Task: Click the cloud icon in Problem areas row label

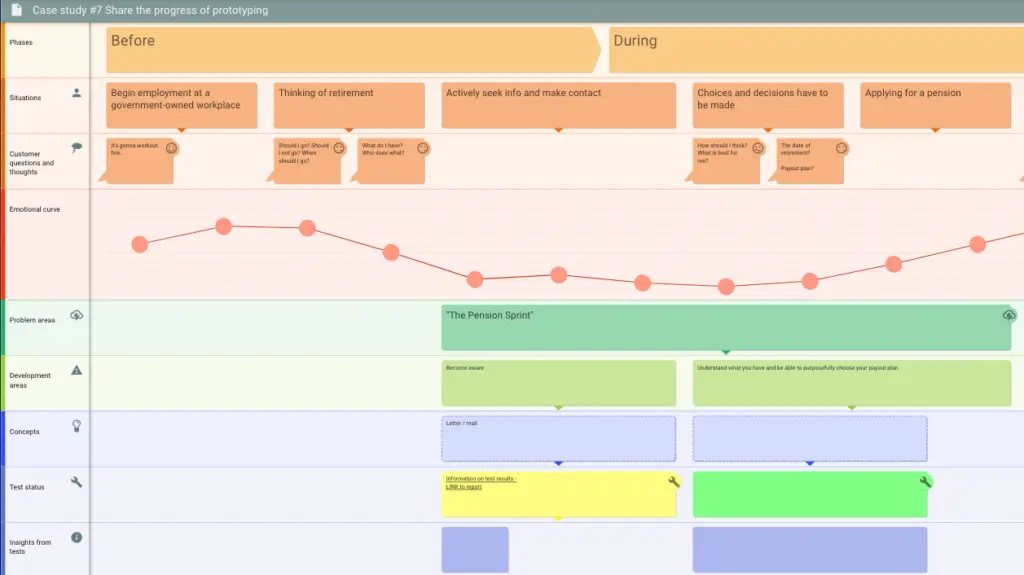Action: [x=76, y=315]
